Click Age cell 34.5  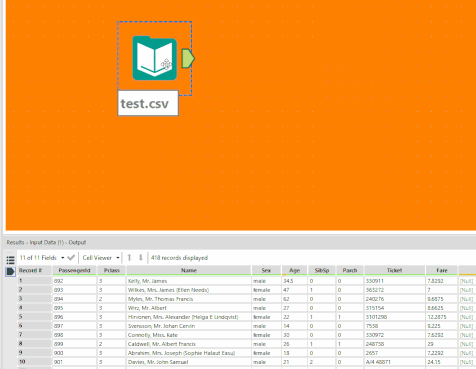(x=294, y=281)
